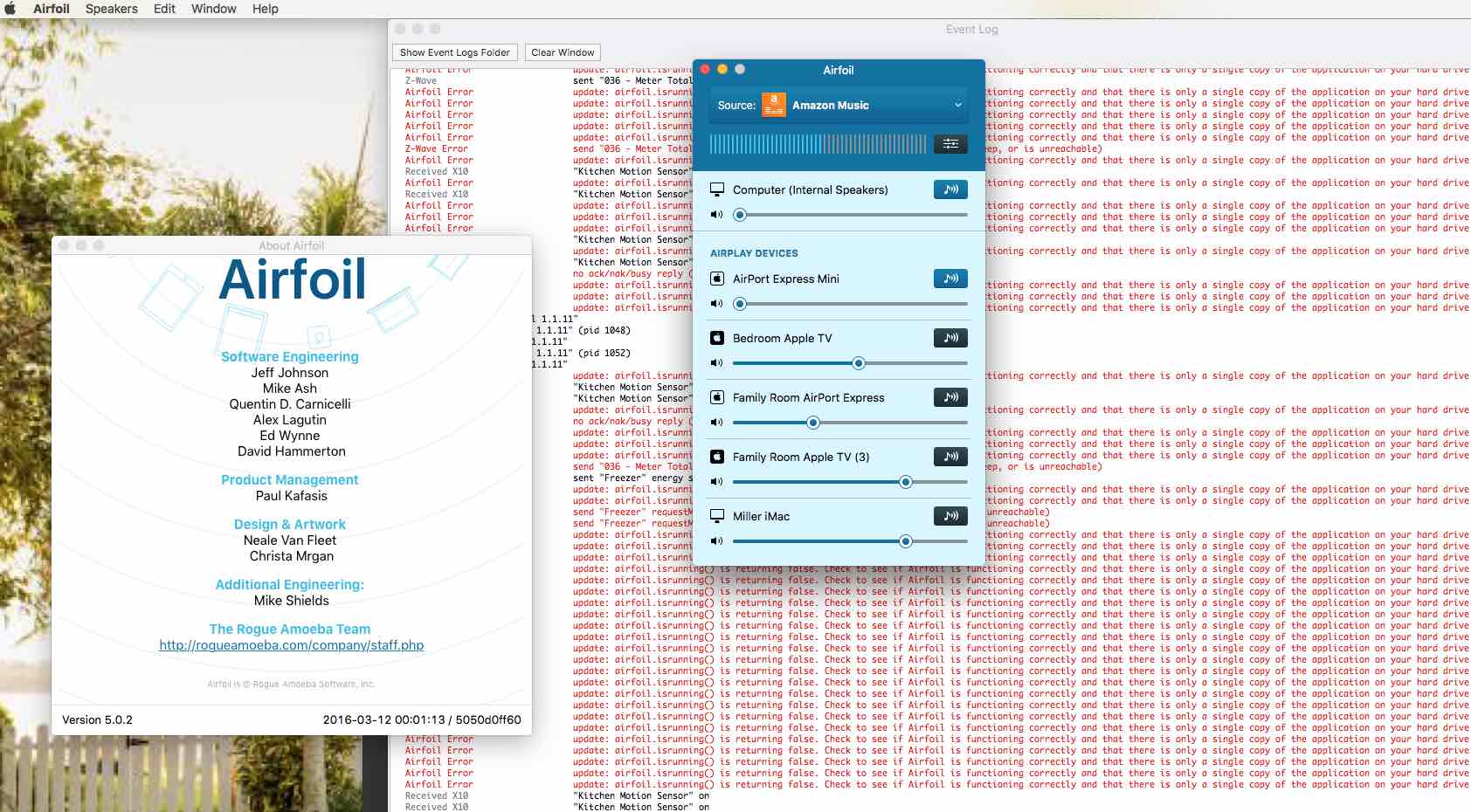Adjust AirPort Express Mini volume slider

(x=850, y=304)
